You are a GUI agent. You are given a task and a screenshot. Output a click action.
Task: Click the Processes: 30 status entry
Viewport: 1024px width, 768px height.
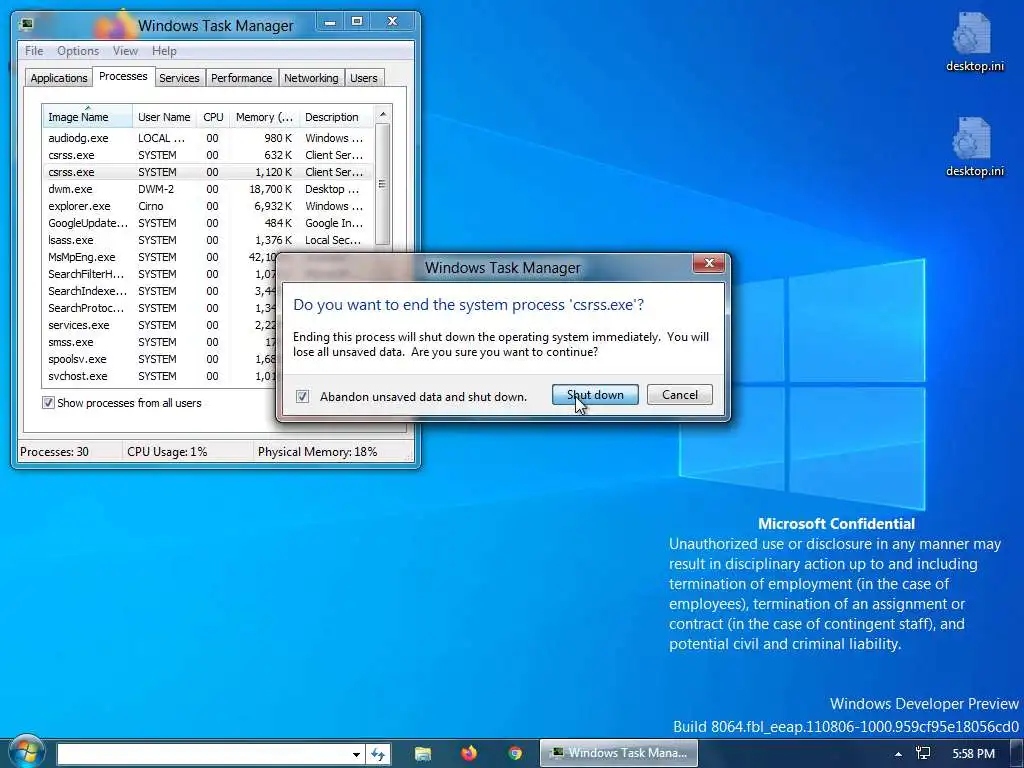(x=54, y=451)
